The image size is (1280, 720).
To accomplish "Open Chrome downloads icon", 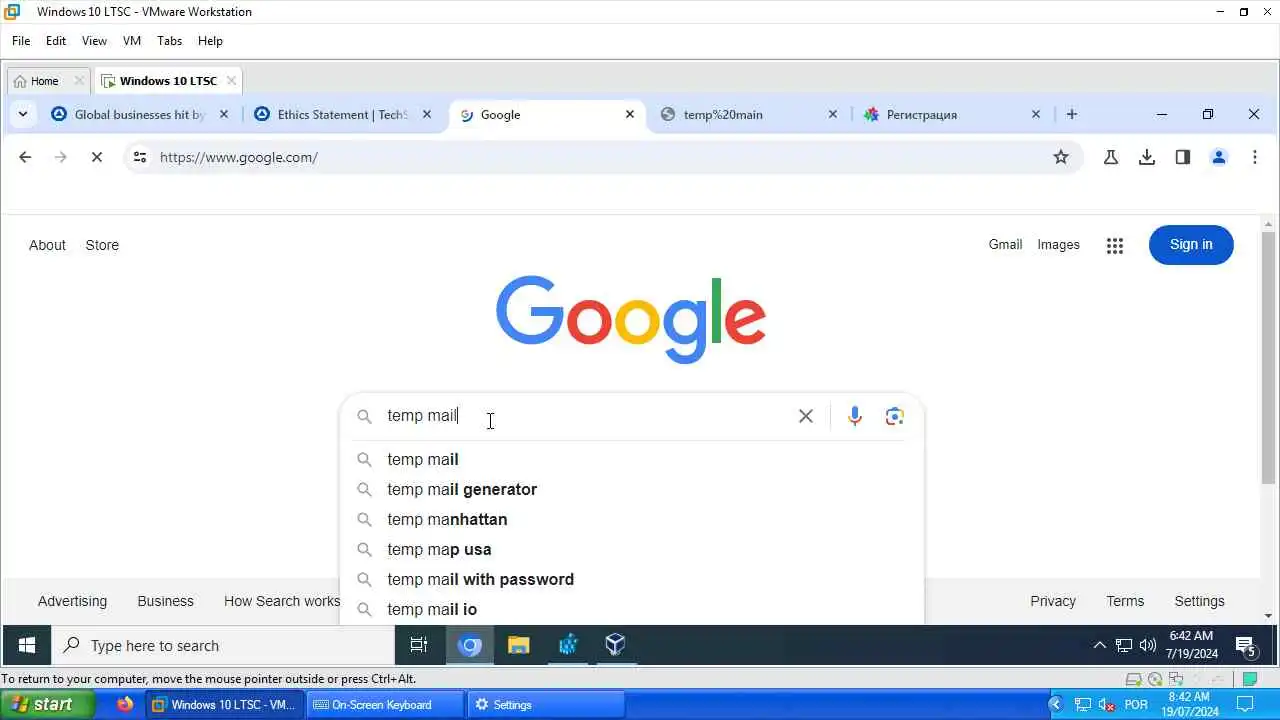I will [1147, 157].
